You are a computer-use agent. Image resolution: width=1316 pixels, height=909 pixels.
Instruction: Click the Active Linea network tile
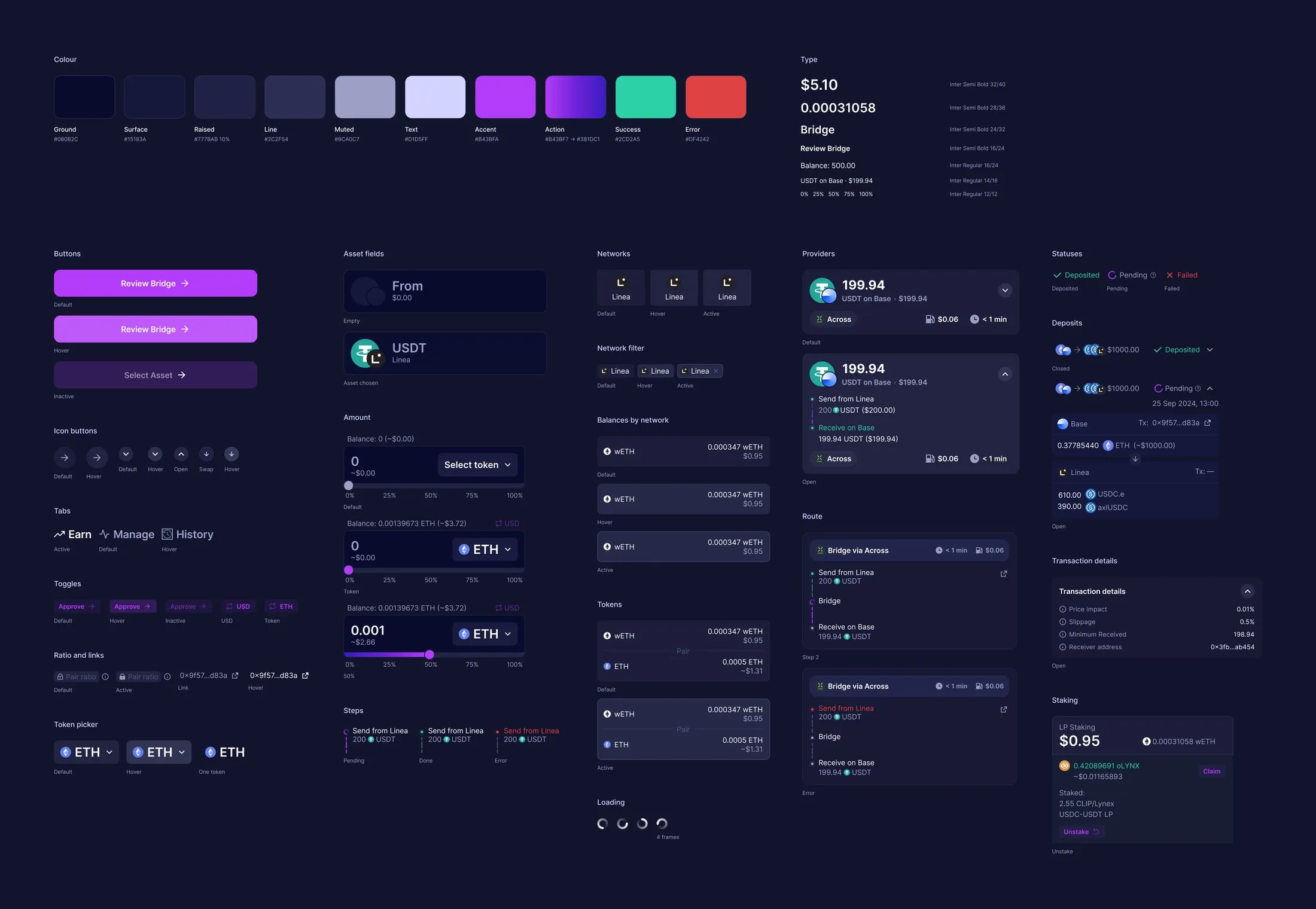coord(727,288)
